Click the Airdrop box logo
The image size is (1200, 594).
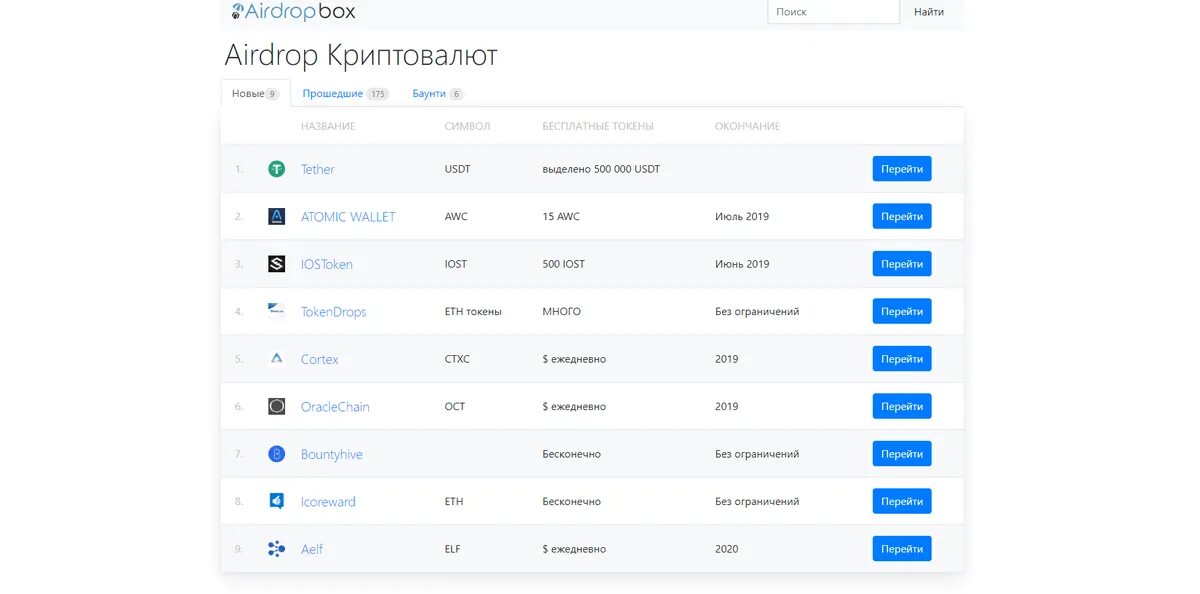click(293, 12)
